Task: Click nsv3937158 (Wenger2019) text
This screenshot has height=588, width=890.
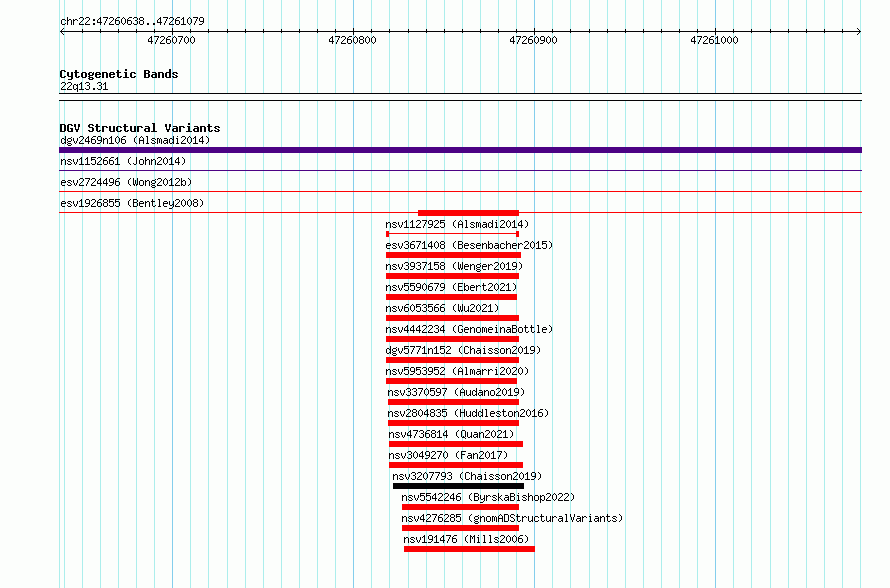Action: (454, 266)
